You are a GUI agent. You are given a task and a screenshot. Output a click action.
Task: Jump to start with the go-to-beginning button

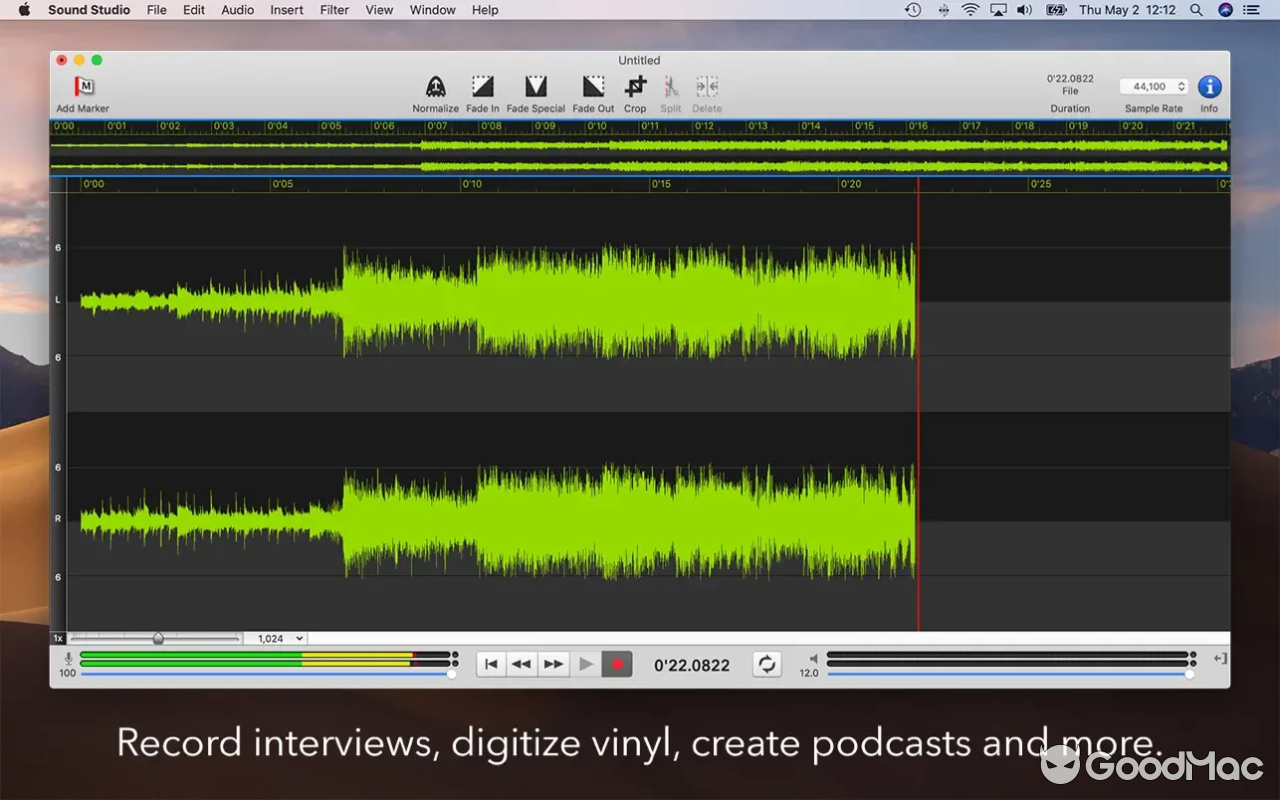click(491, 663)
